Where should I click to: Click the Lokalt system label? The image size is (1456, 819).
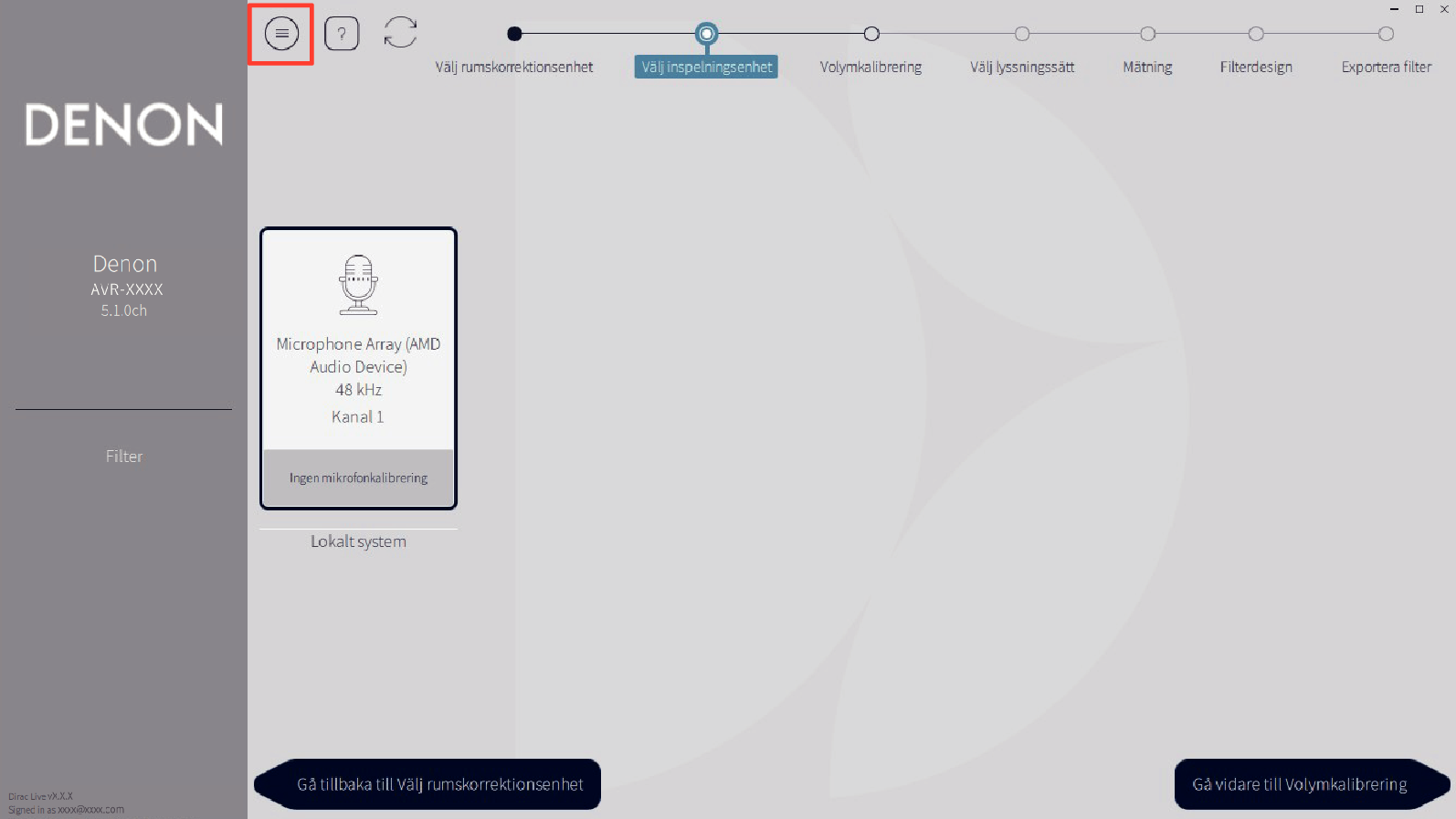pyautogui.click(x=358, y=541)
